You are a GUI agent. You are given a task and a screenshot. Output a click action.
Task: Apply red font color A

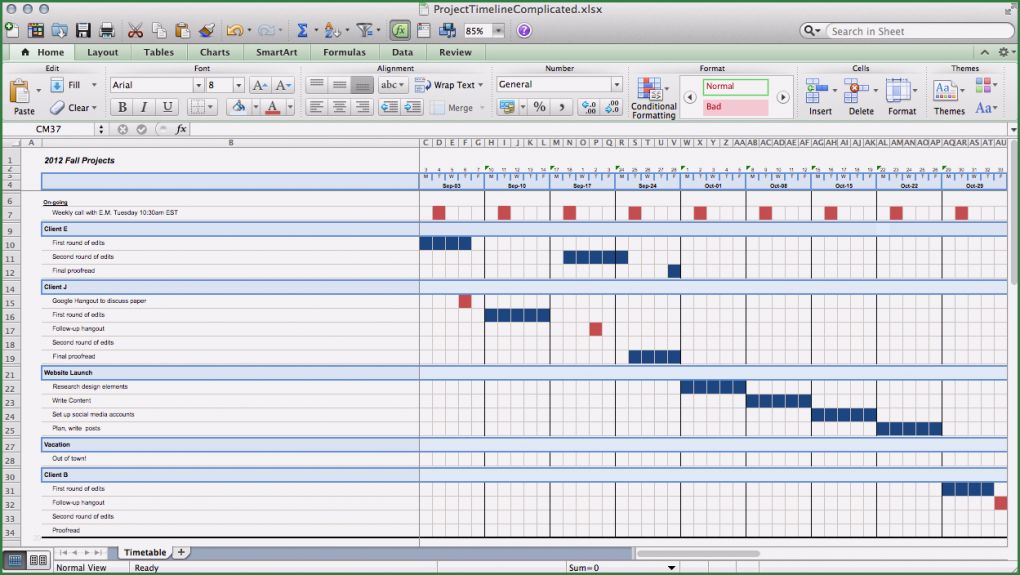pyautogui.click(x=273, y=107)
